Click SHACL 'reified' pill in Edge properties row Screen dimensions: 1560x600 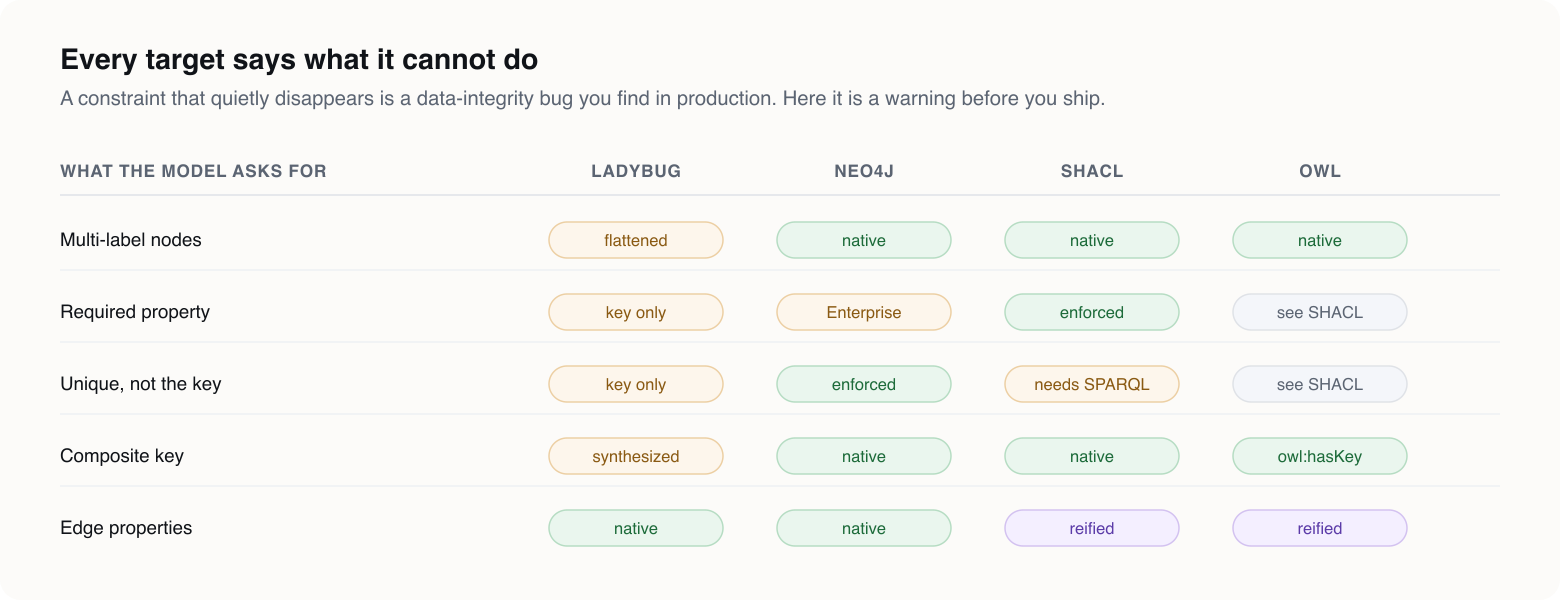tap(1092, 528)
